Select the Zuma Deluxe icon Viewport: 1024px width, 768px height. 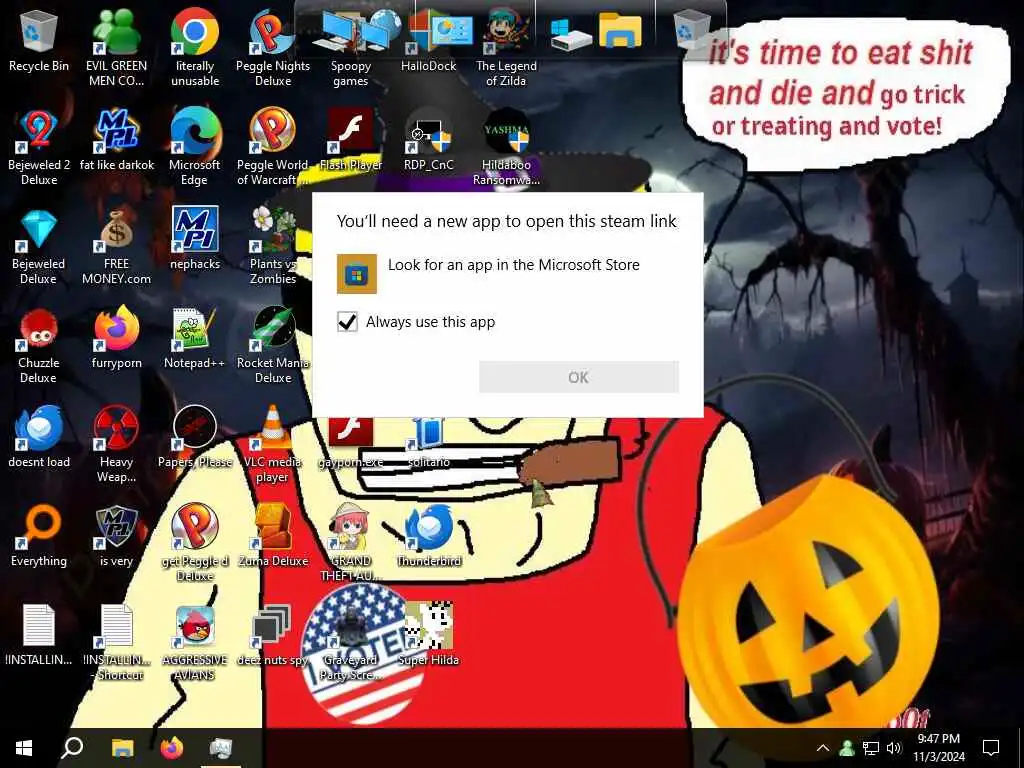click(273, 526)
